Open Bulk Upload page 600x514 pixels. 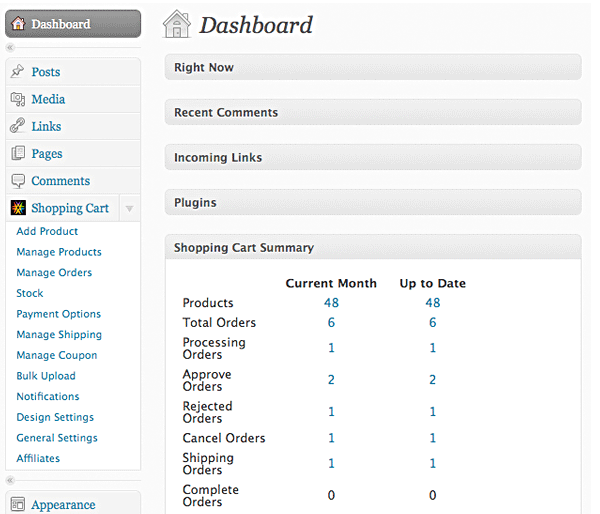coord(46,376)
